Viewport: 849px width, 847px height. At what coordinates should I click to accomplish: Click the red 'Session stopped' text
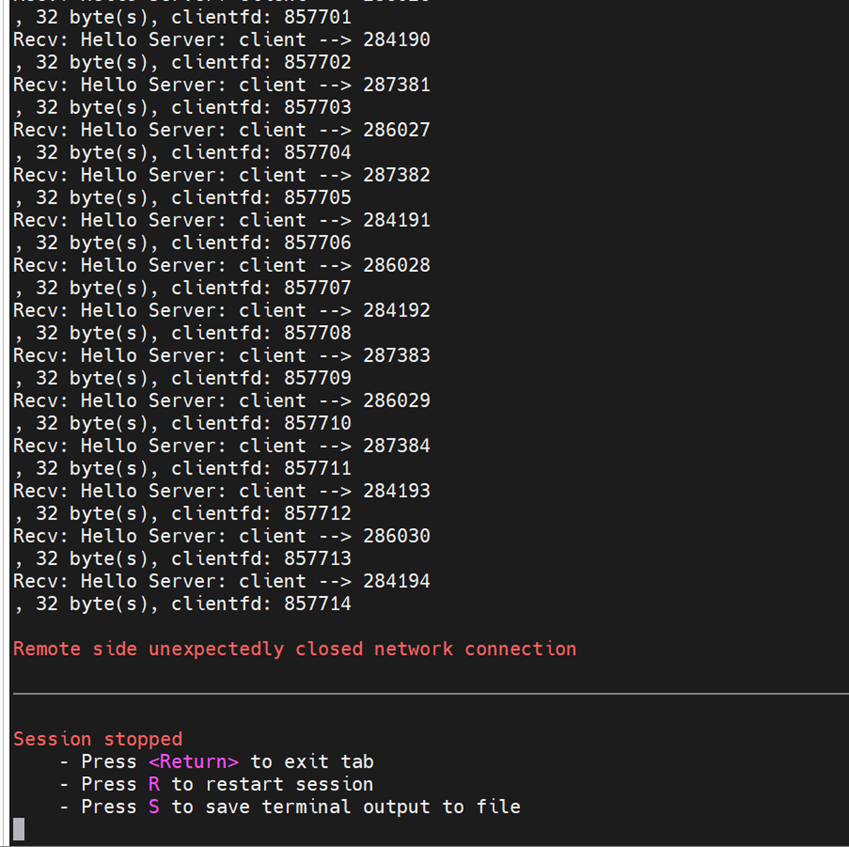tap(98, 739)
